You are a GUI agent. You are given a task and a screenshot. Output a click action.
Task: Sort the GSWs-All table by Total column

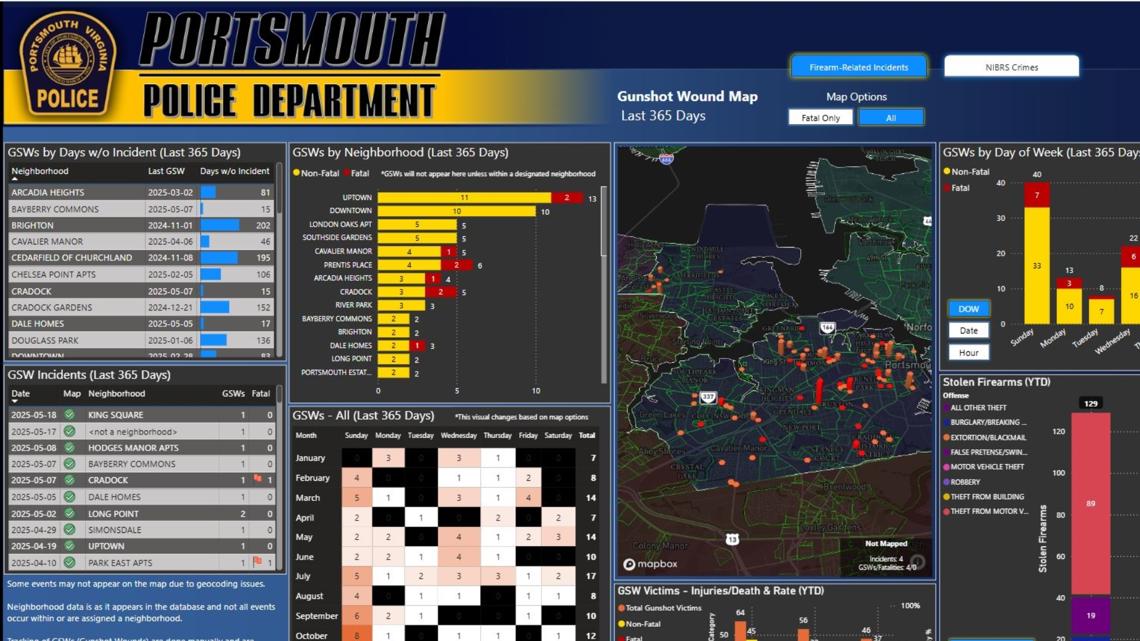(x=585, y=435)
